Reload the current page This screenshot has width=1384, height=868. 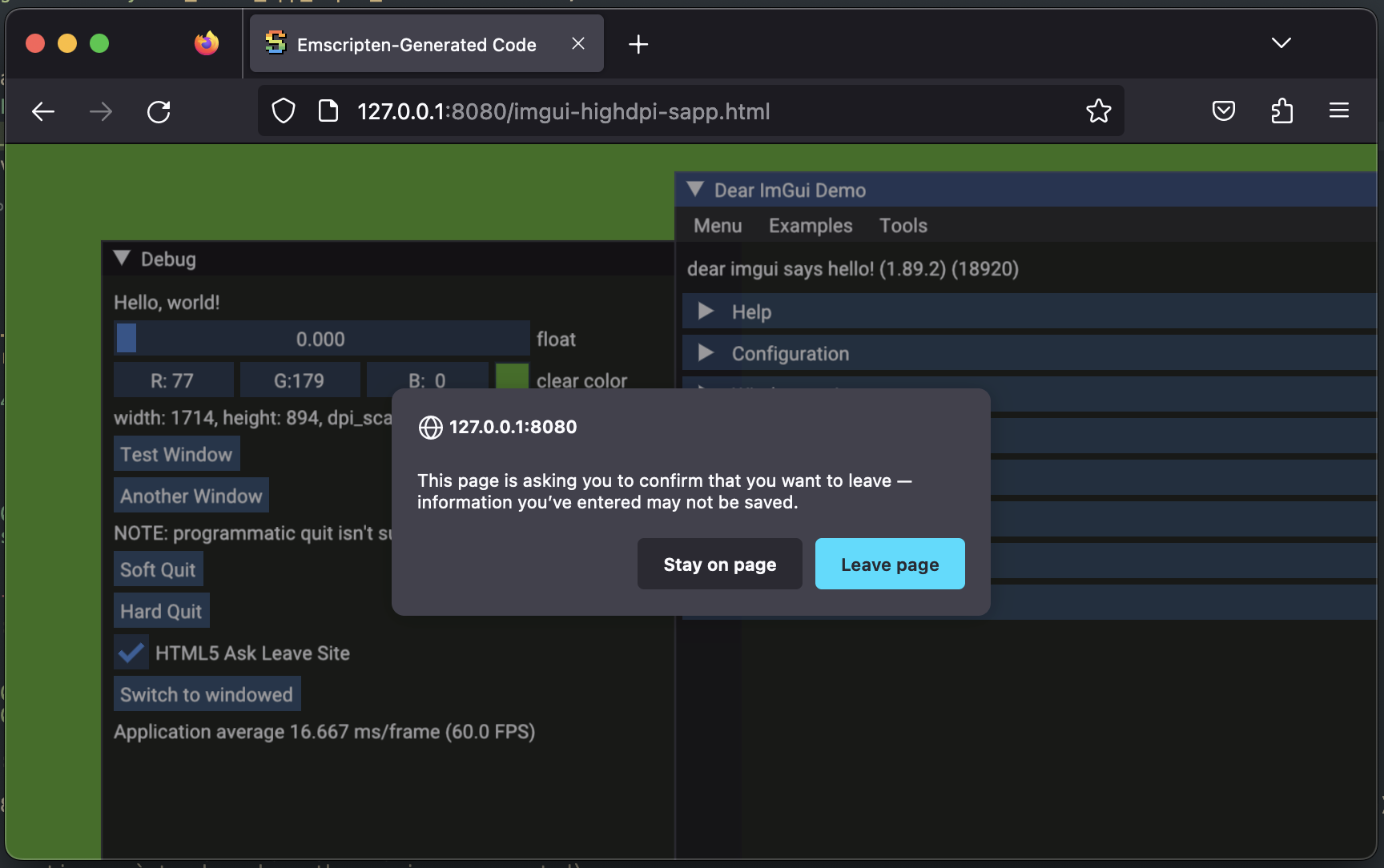click(x=159, y=111)
